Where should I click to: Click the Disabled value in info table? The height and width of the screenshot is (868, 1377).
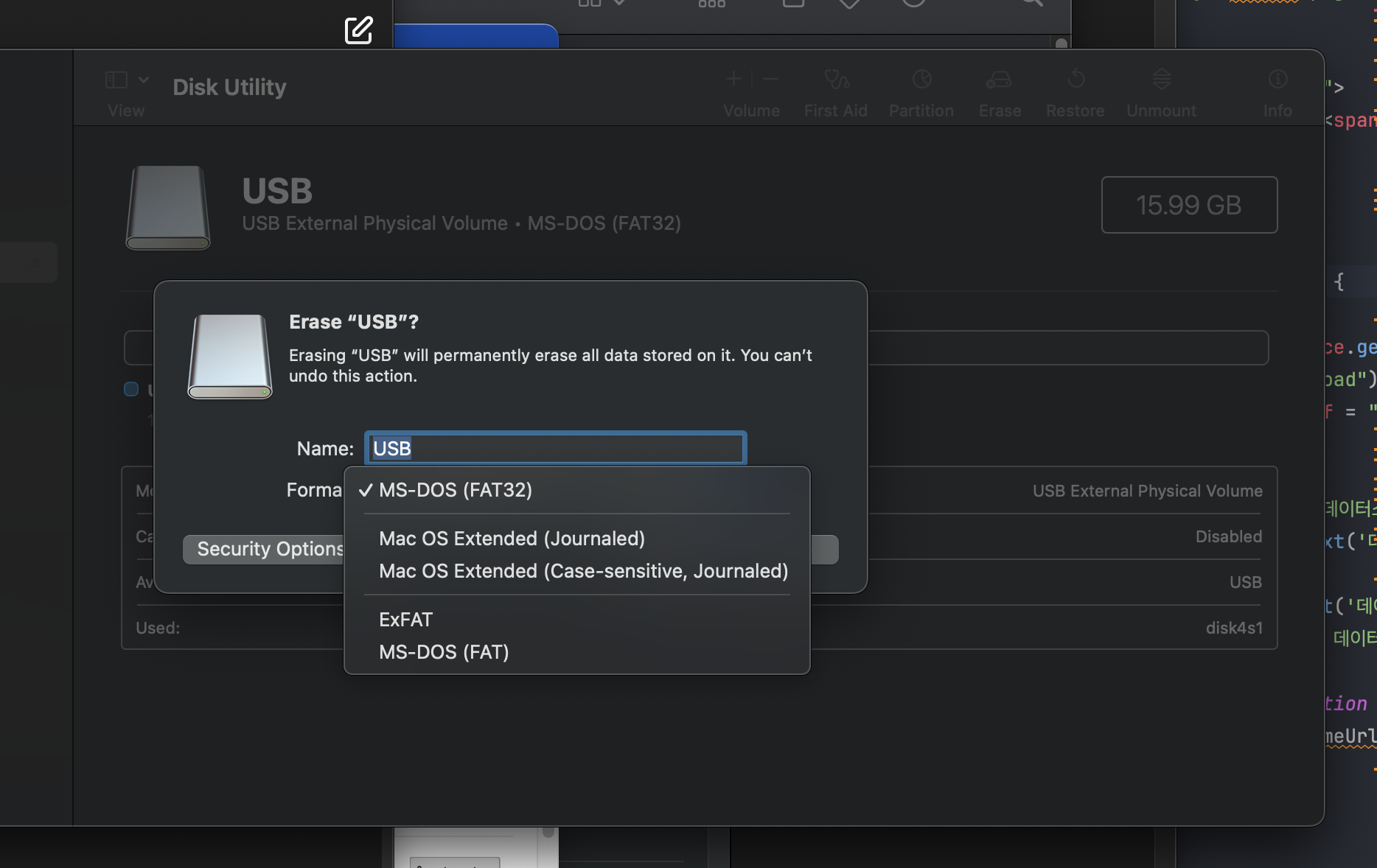click(1228, 536)
